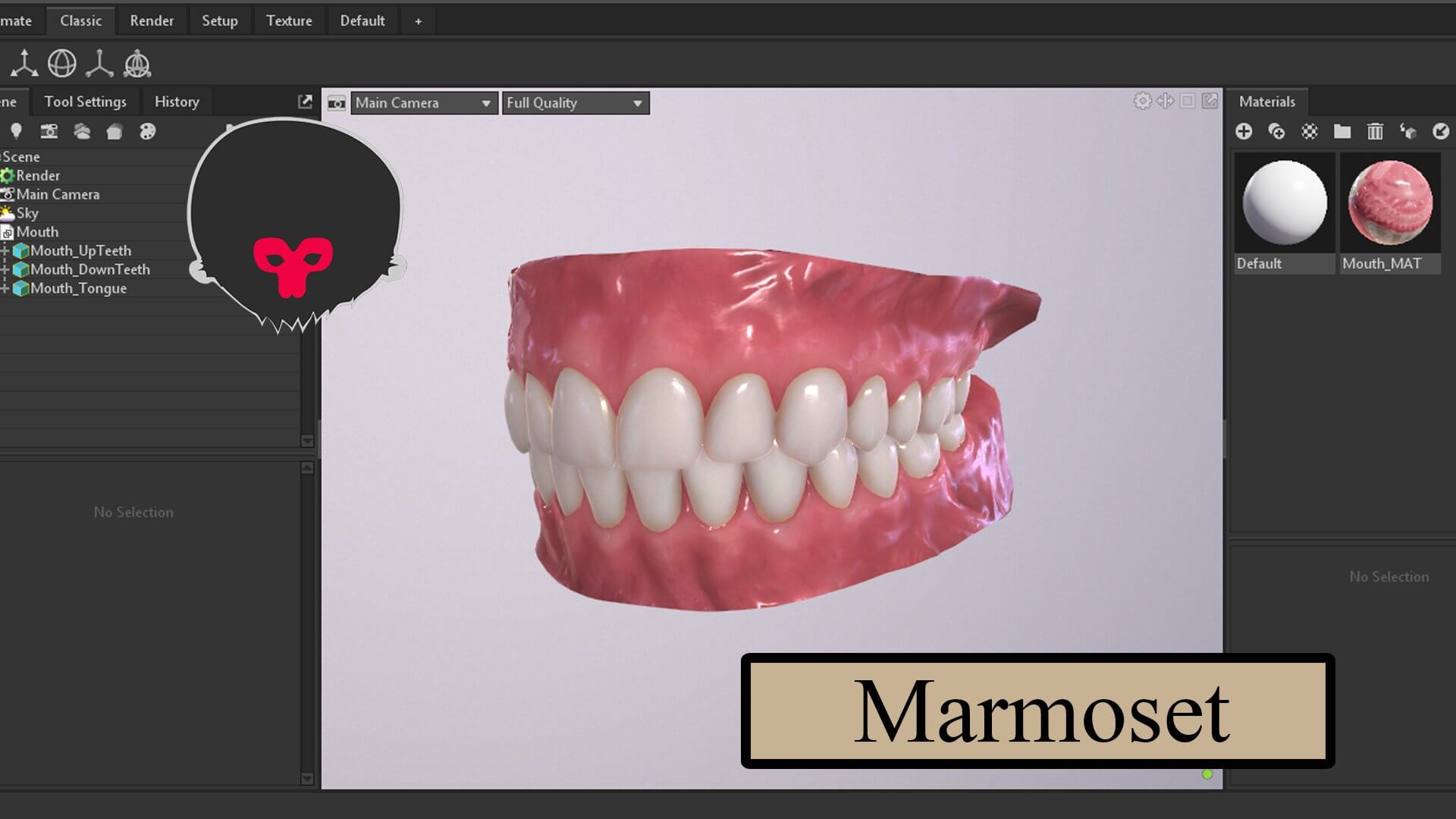Open material folder icon in Materials panel

pyautogui.click(x=1342, y=132)
